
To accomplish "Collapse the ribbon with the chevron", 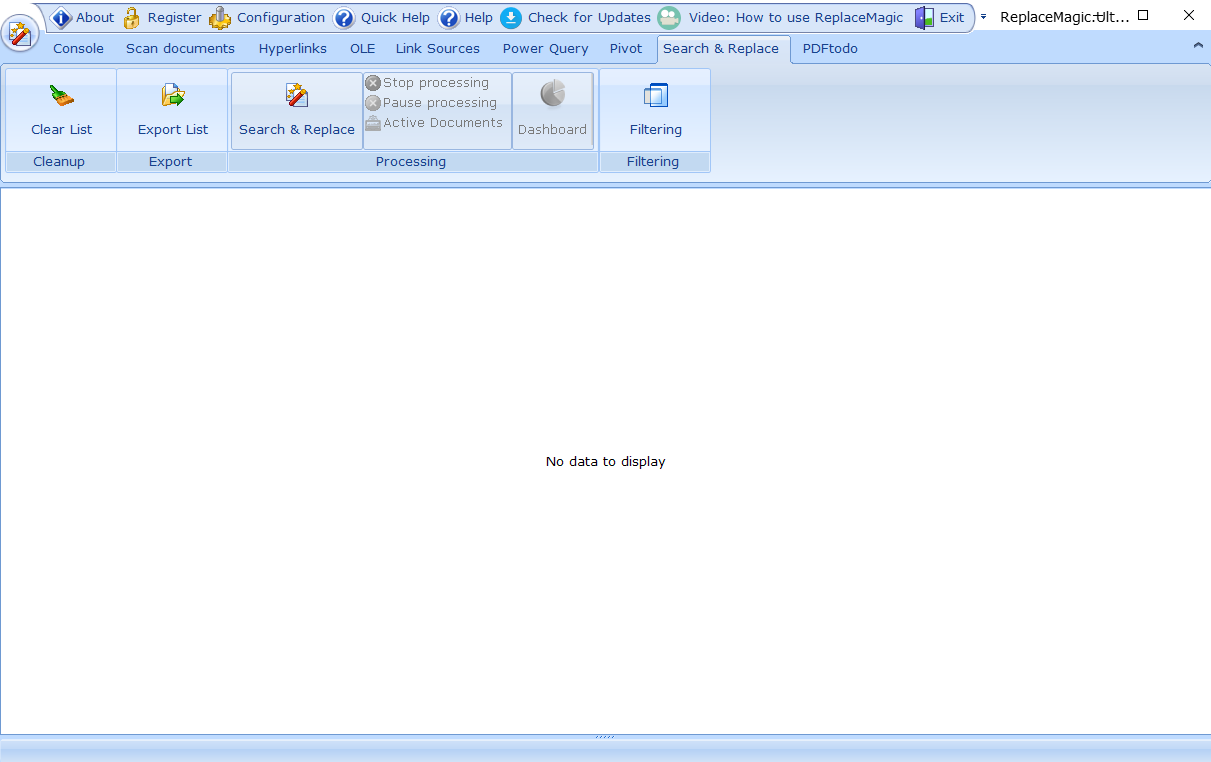I will (1198, 46).
